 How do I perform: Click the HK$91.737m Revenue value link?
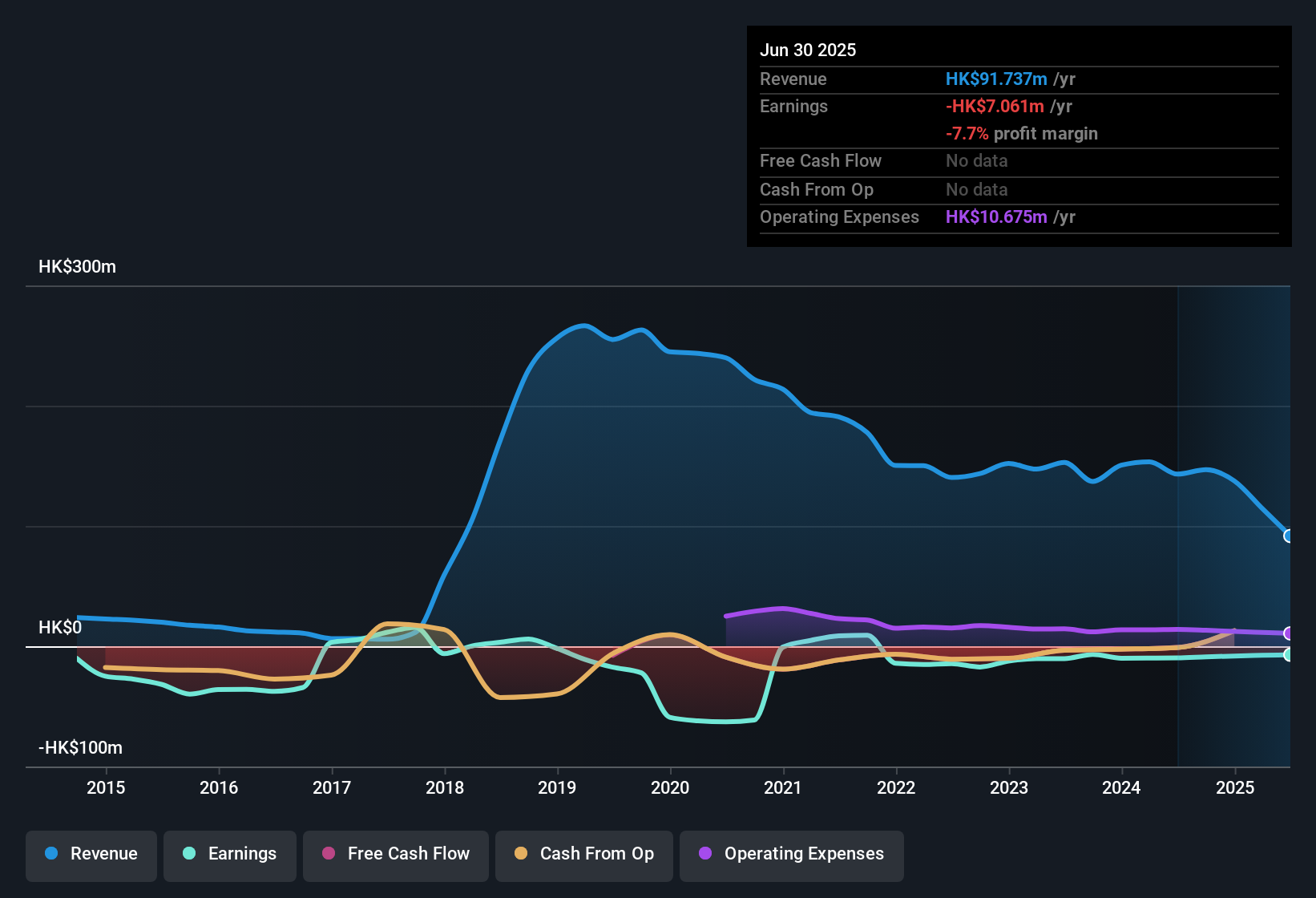click(x=996, y=79)
